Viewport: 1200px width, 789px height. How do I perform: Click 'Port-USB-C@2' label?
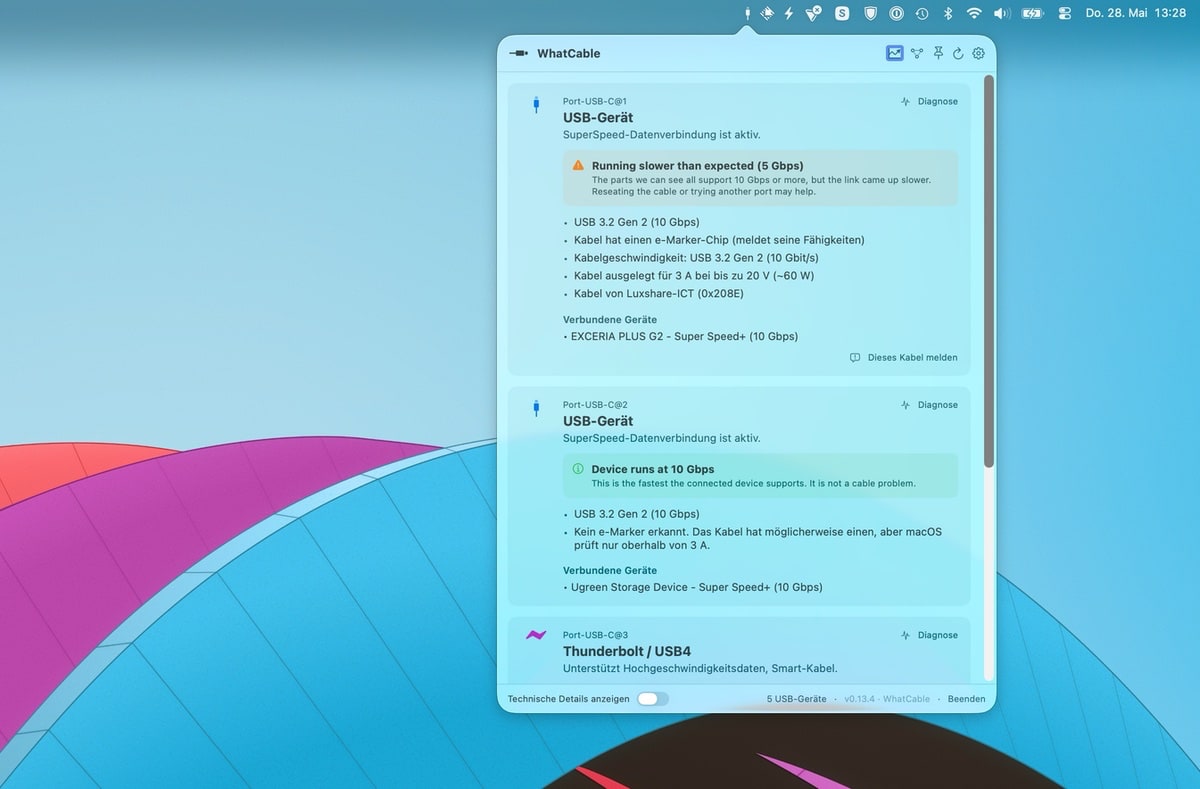[x=595, y=405]
